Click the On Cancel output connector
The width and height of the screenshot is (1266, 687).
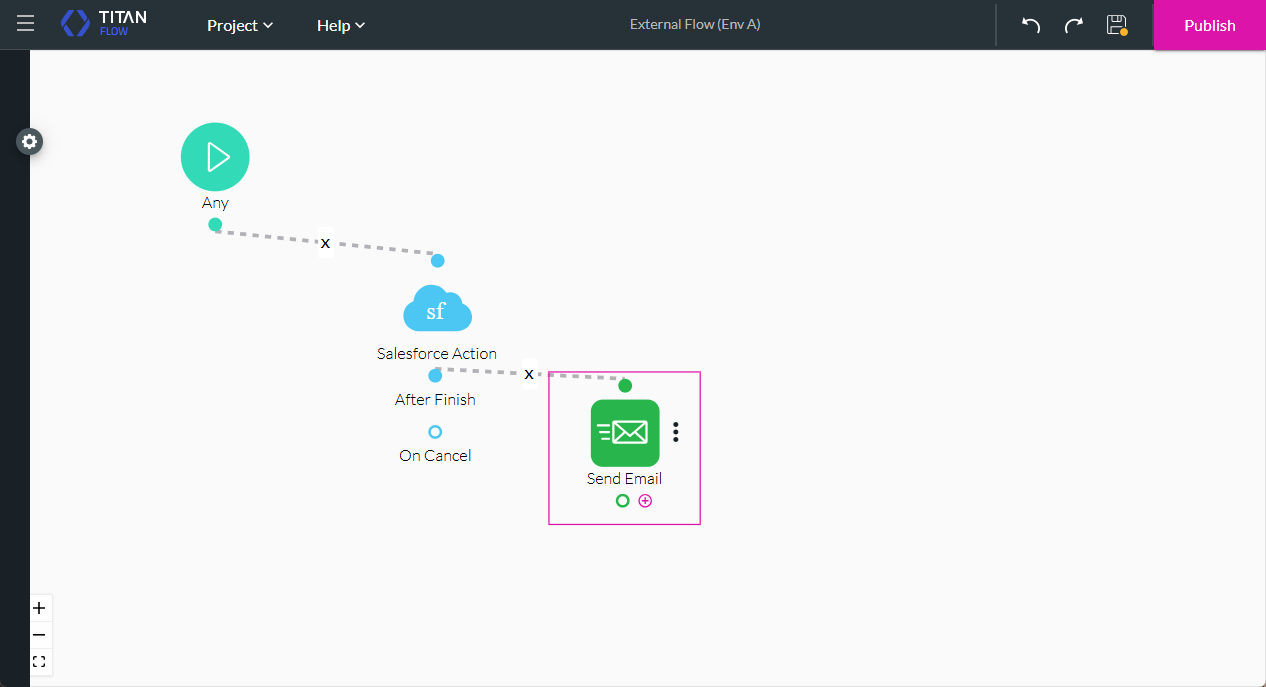pyautogui.click(x=435, y=432)
